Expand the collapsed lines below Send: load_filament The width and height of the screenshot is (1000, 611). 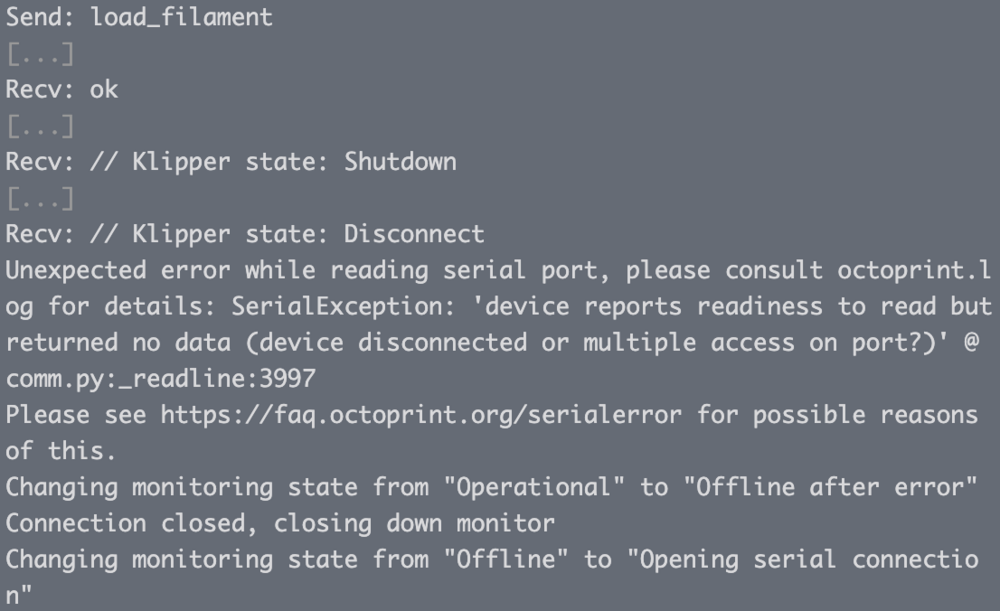click(x=40, y=54)
